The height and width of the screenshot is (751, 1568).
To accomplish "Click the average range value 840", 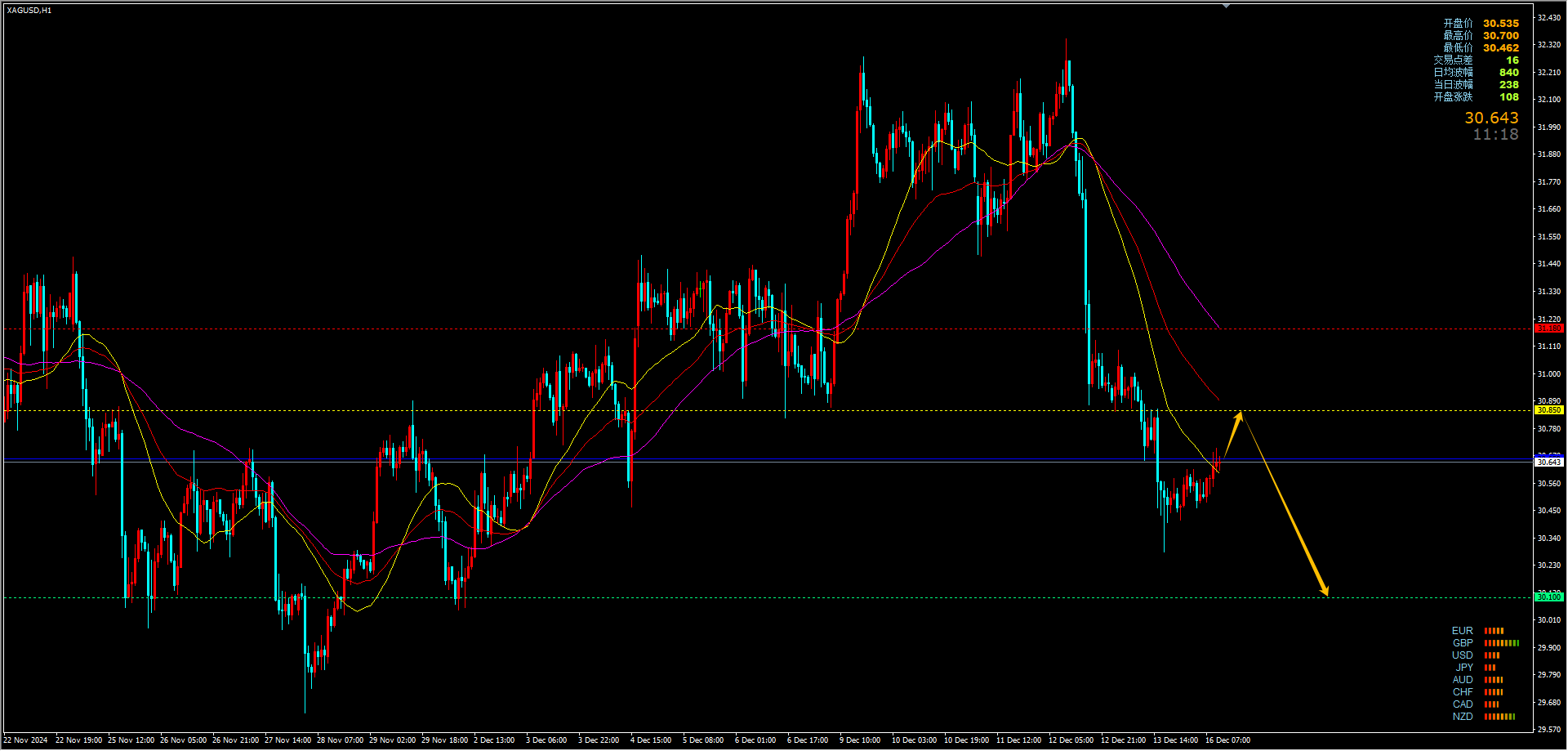I will pyautogui.click(x=1509, y=73).
